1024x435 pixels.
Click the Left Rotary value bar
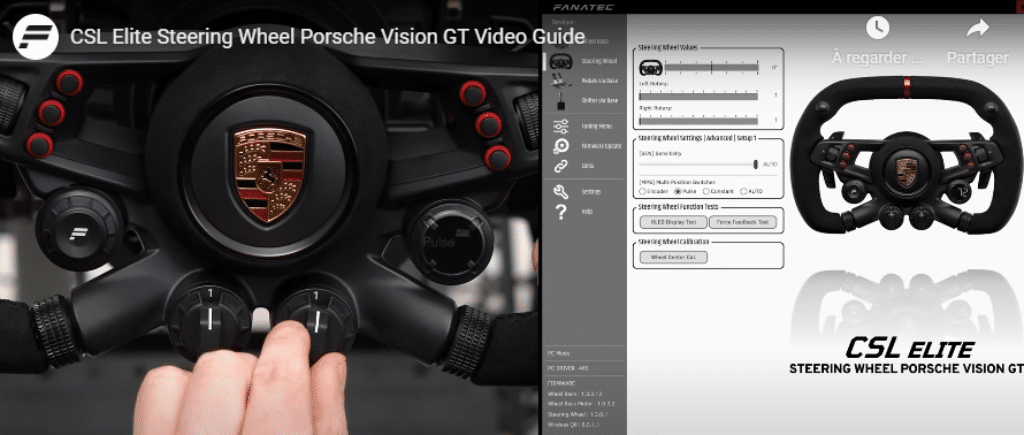click(x=699, y=95)
